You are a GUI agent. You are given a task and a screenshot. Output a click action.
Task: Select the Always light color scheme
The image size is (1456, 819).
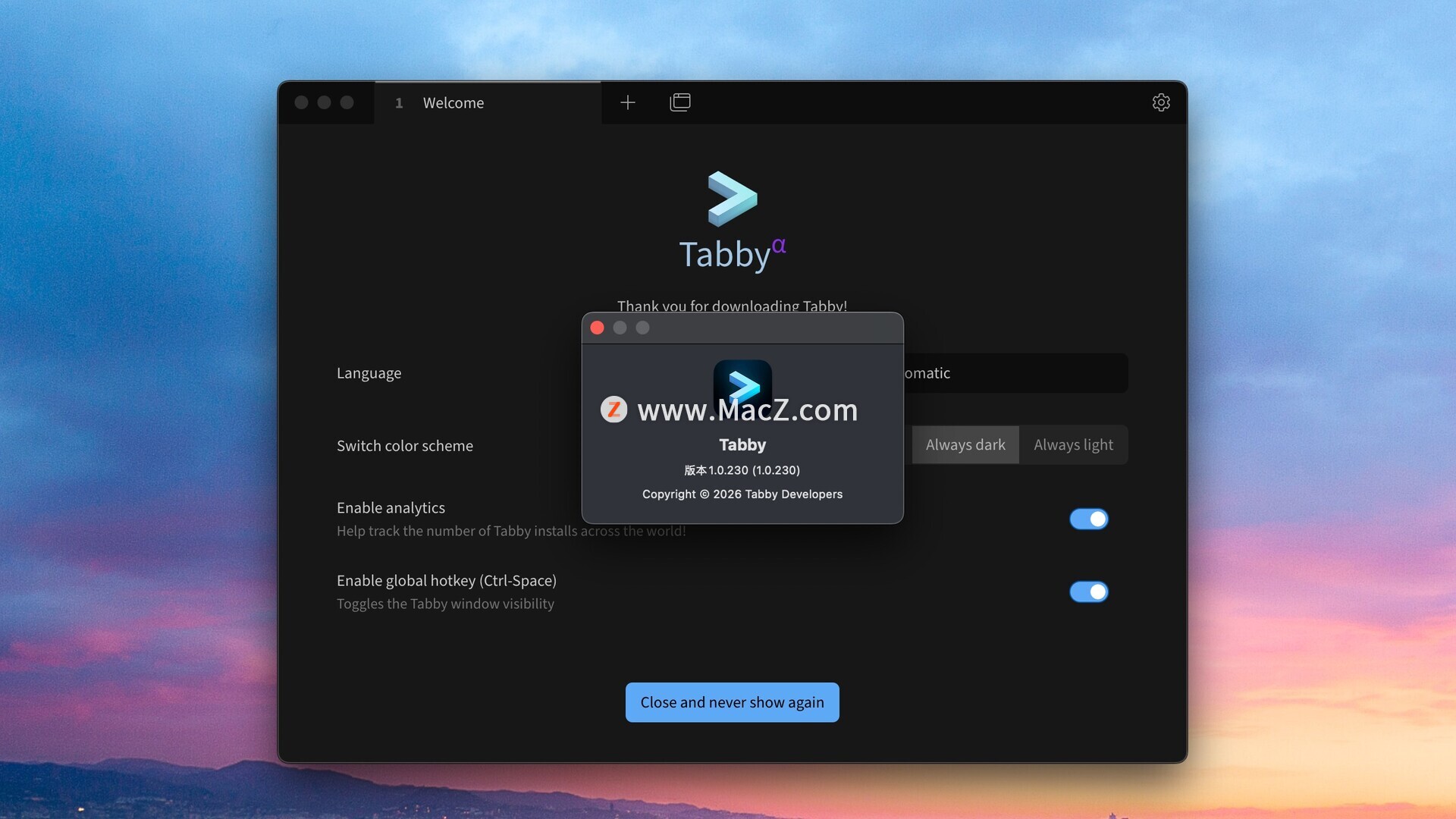(1073, 445)
